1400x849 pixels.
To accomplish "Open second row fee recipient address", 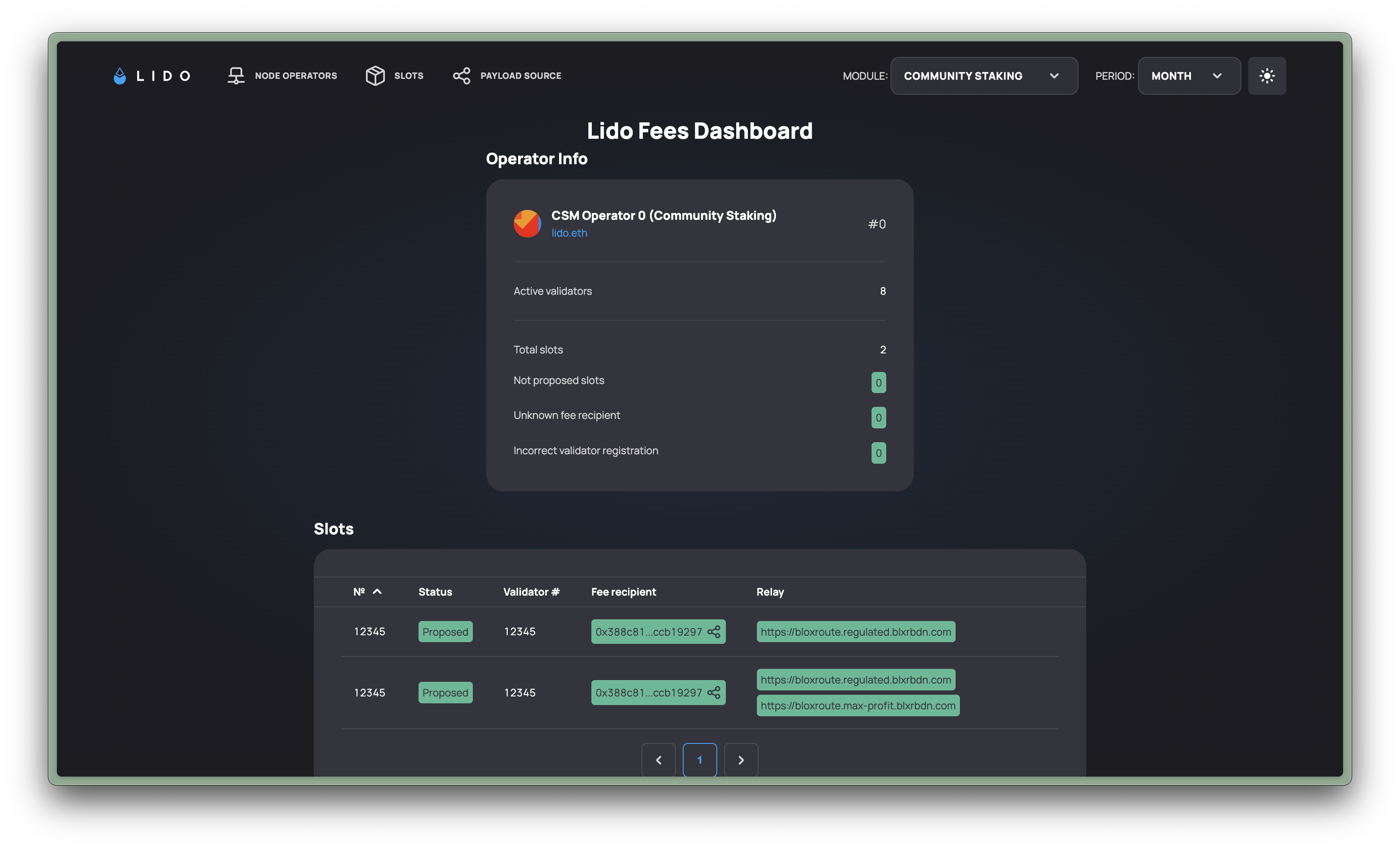I will 648,692.
